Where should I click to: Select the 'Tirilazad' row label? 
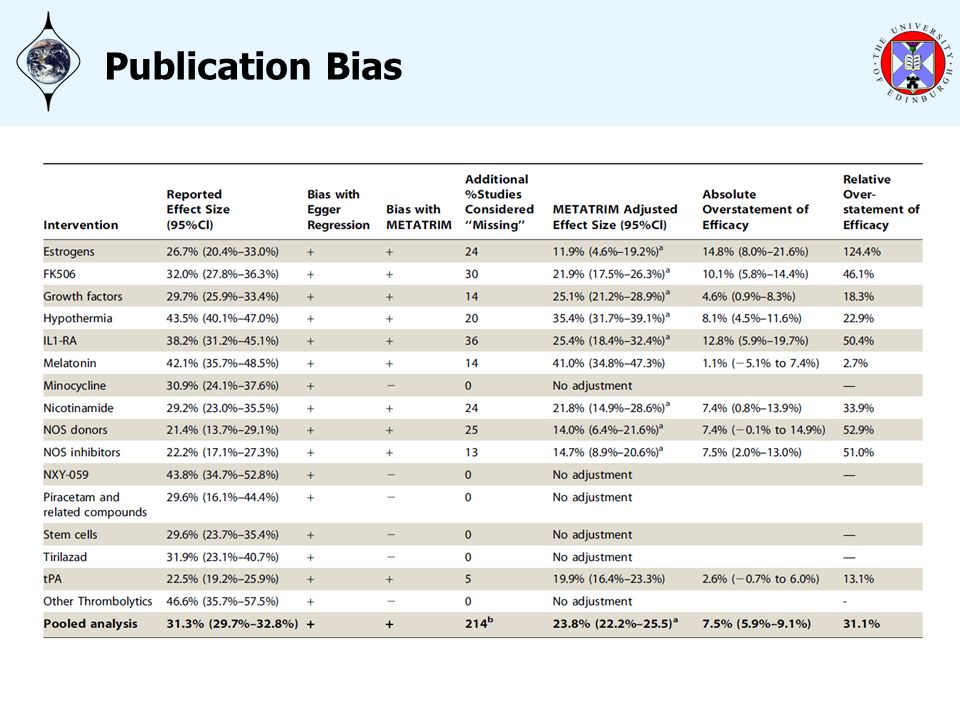(65, 557)
